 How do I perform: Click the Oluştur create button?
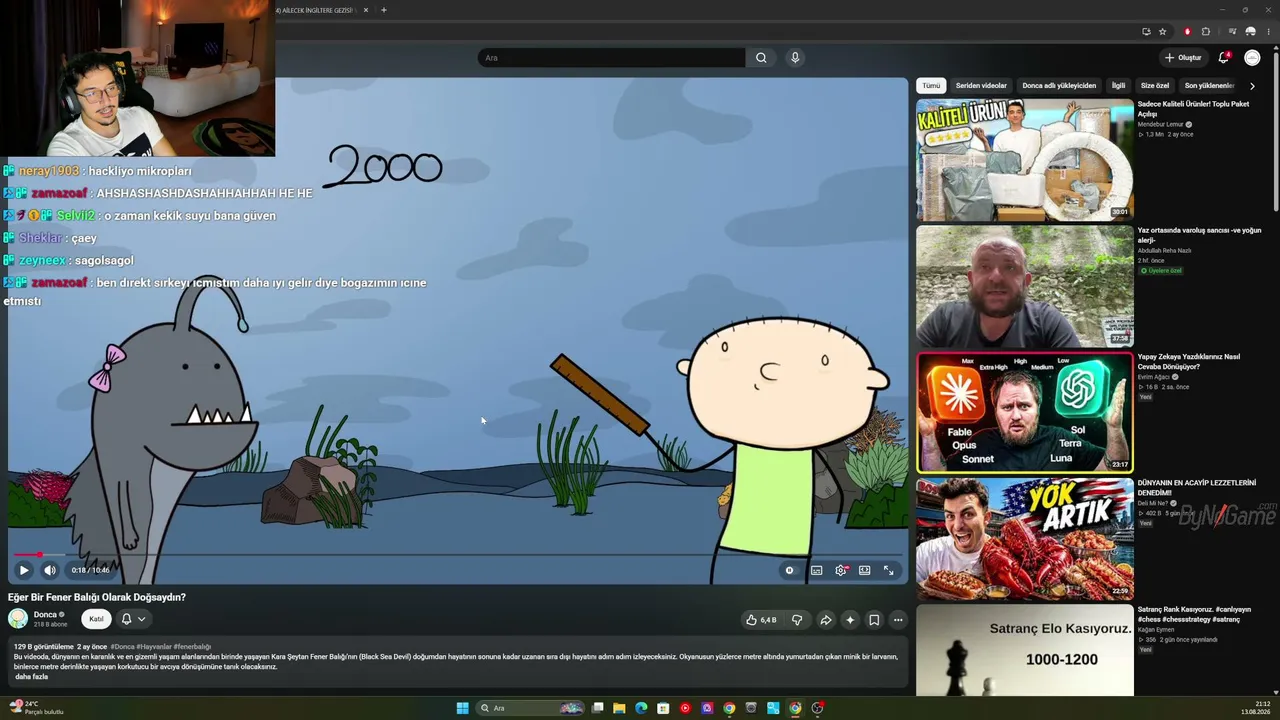[x=1183, y=58]
